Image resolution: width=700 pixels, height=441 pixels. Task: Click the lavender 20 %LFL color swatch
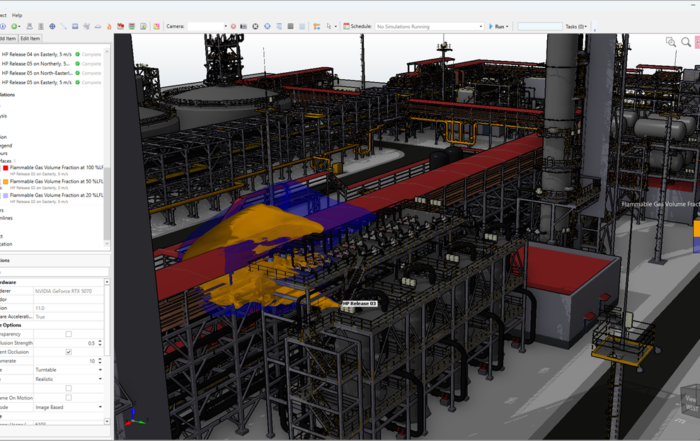click(5, 196)
